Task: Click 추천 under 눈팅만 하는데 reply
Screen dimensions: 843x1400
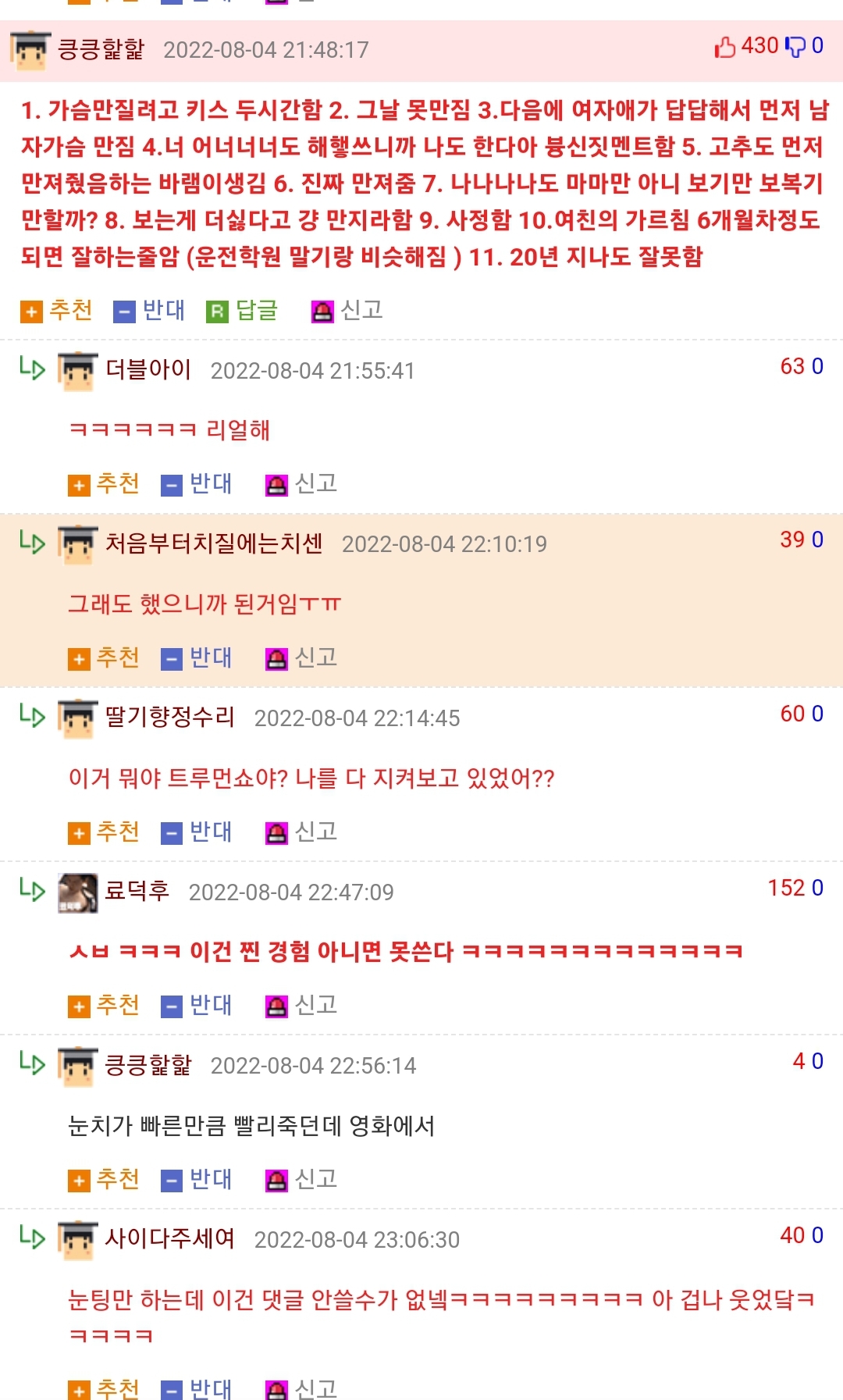Action: pyautogui.click(x=104, y=1388)
